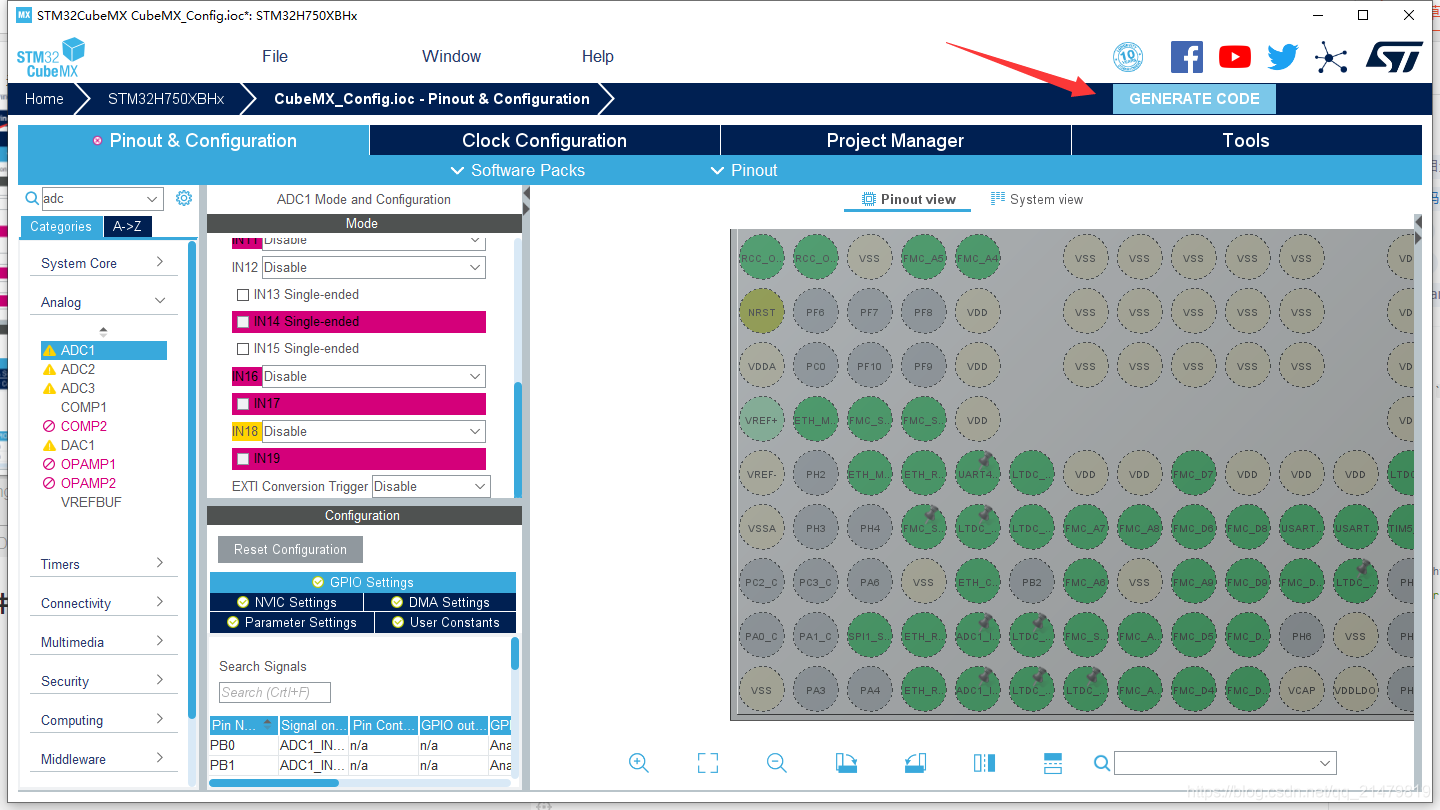Select the NRST pin on chip
The image size is (1440, 810).
(761, 312)
